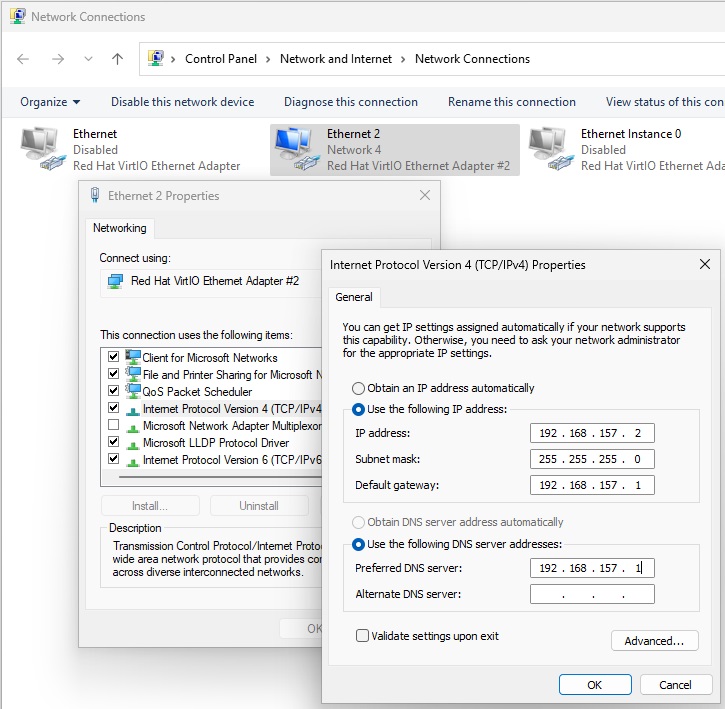This screenshot has height=709, width=725.
Task: Click the Red Hat VirtIO adapter icon under Connect using
Action: (x=115, y=281)
